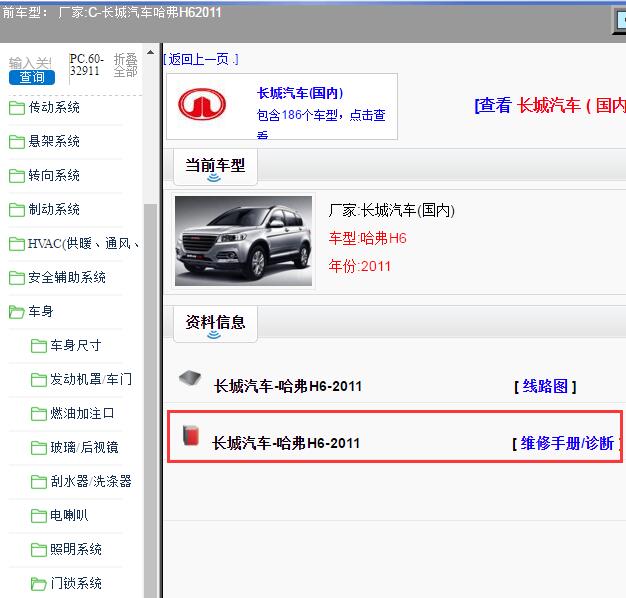Select 发动机罩/车门 subitem
Image resolution: width=626 pixels, height=598 pixels.
pyautogui.click(x=91, y=379)
